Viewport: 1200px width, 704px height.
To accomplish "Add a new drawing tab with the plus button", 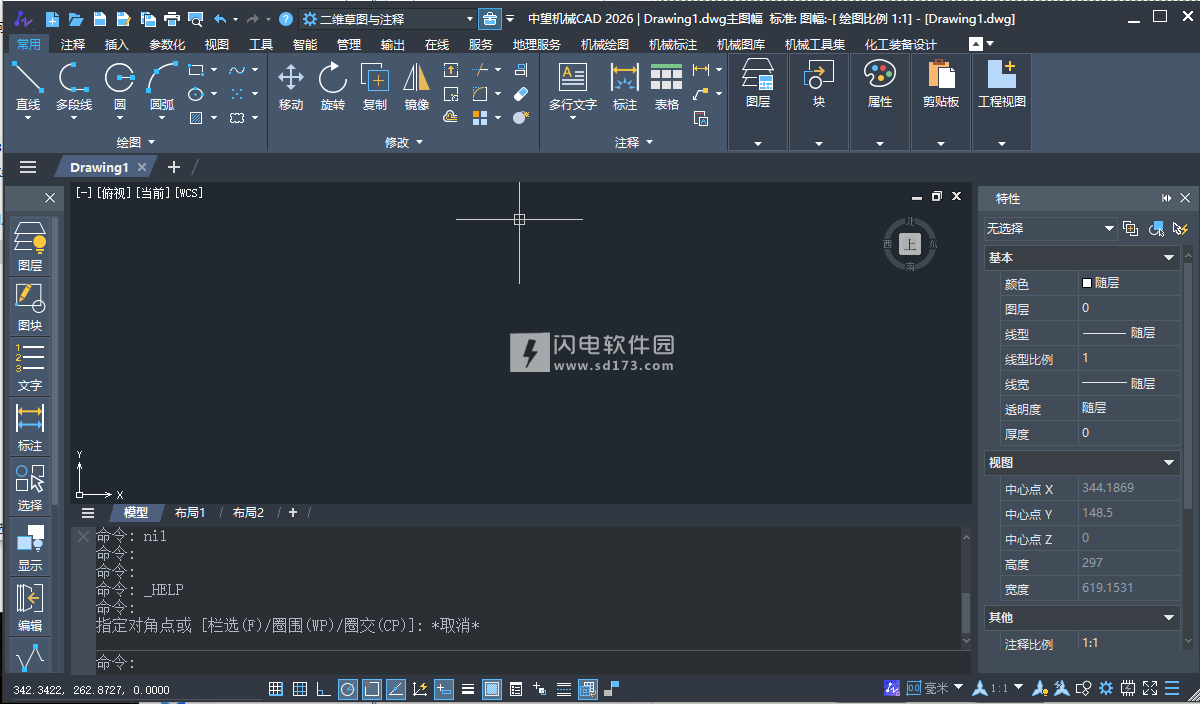I will (x=173, y=167).
